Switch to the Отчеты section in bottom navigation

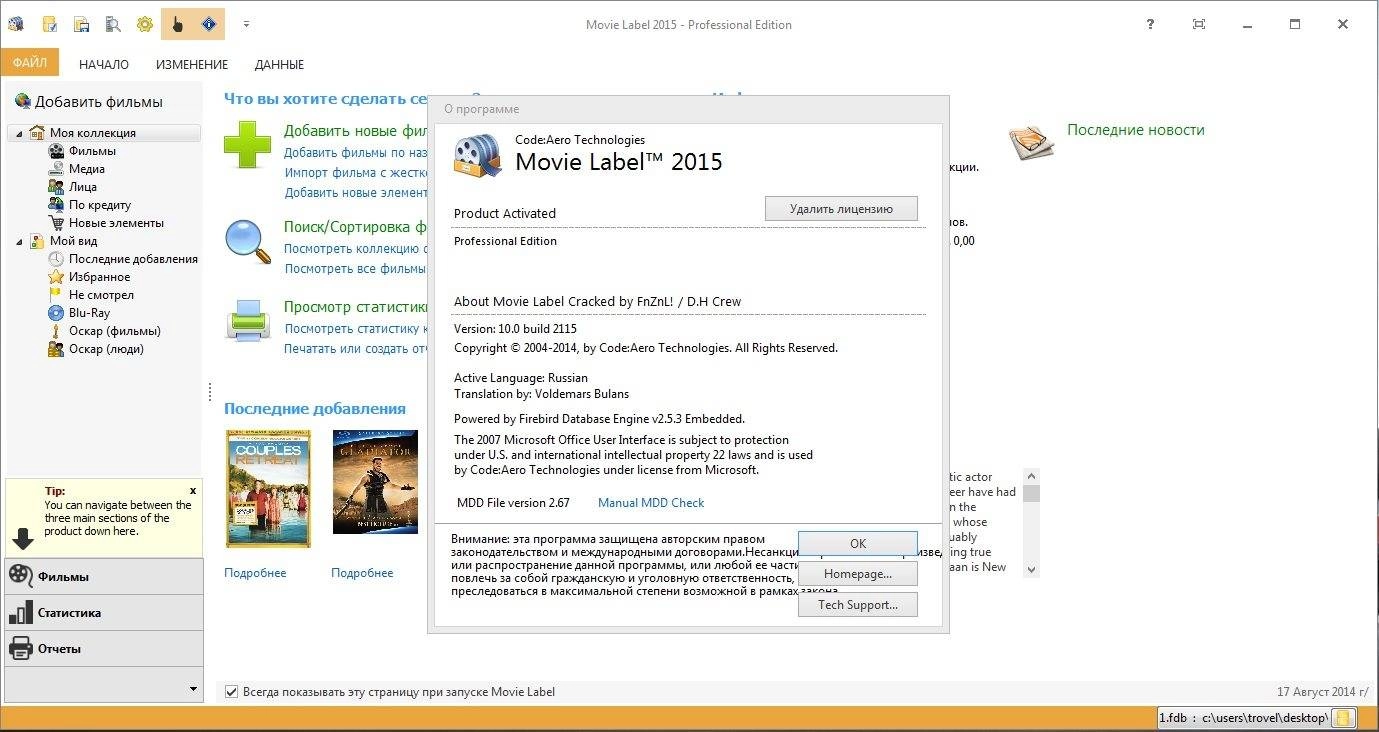(104, 648)
